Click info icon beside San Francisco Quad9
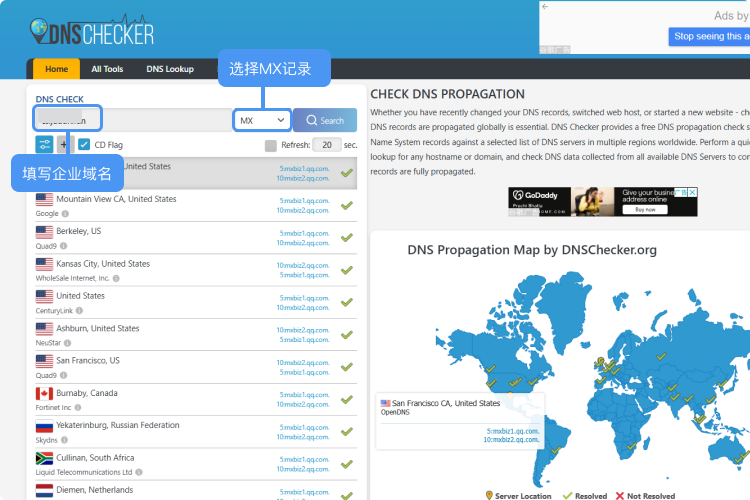Screen dimensions: 750x500 [64, 375]
